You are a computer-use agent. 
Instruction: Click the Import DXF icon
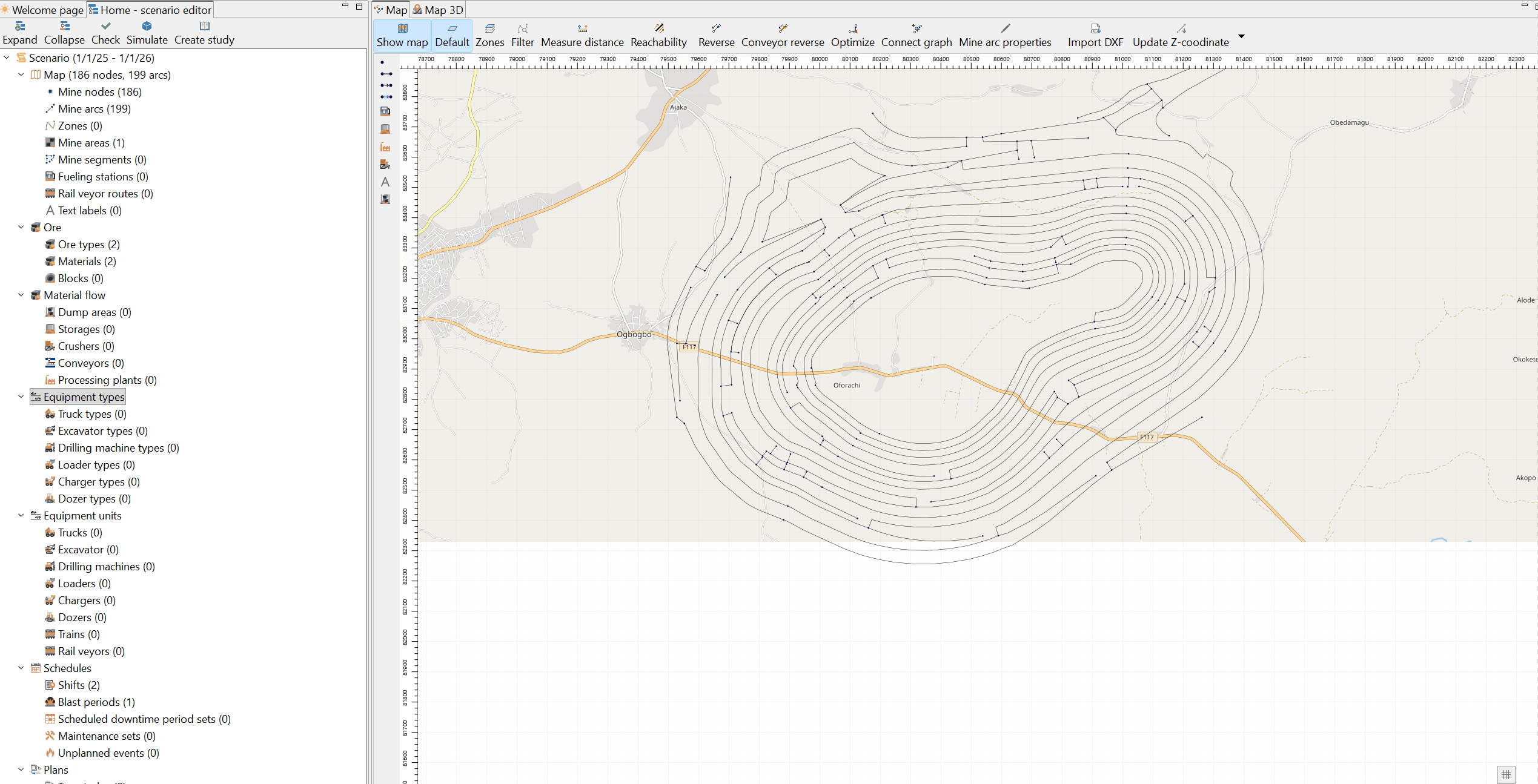tap(1095, 35)
